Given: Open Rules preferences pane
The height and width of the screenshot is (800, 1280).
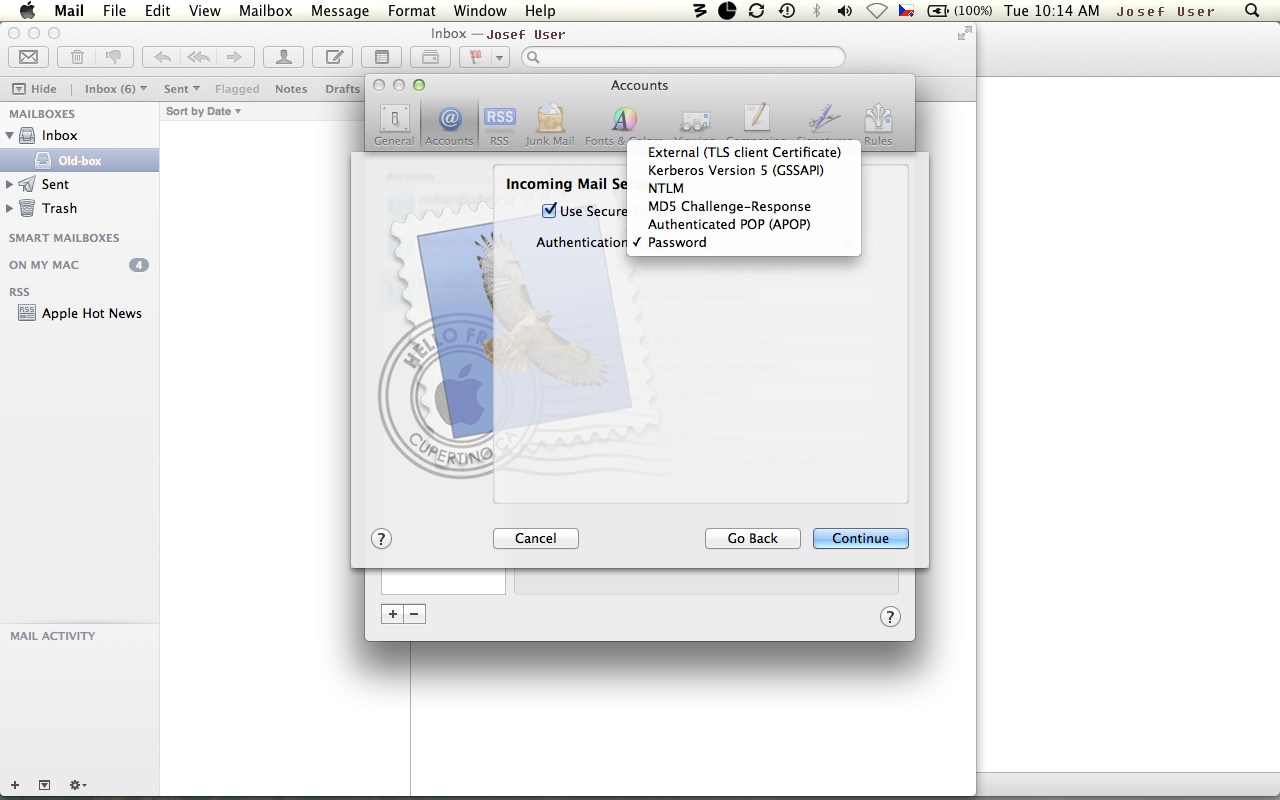Looking at the screenshot, I should pos(878,125).
